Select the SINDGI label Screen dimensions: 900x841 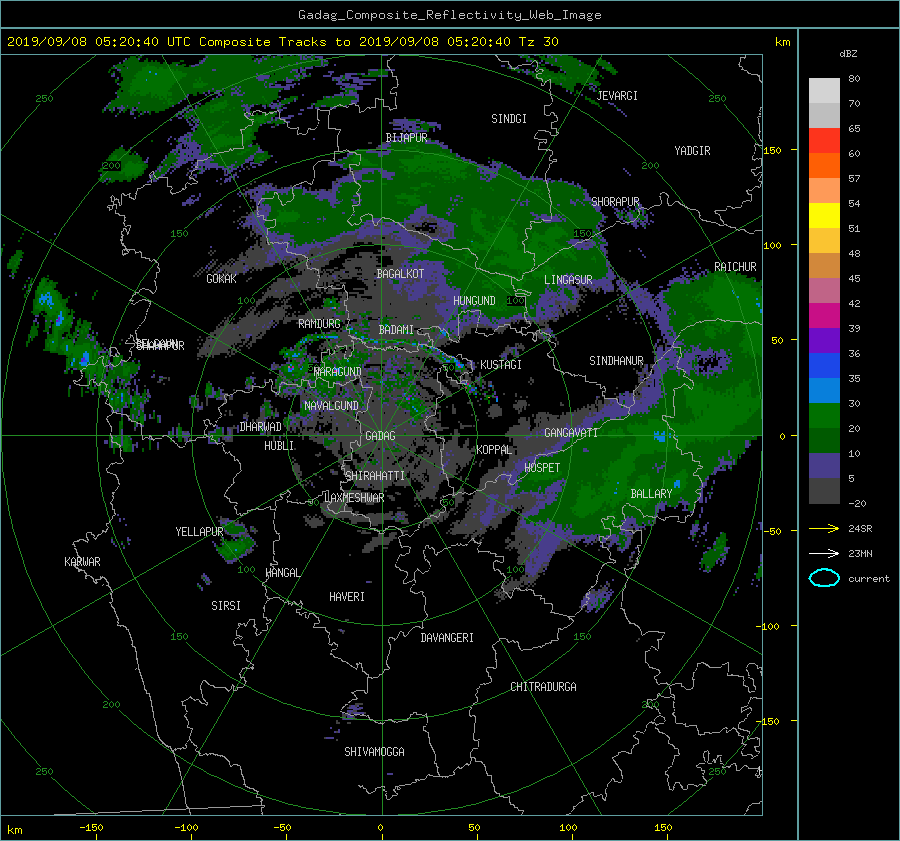point(509,119)
